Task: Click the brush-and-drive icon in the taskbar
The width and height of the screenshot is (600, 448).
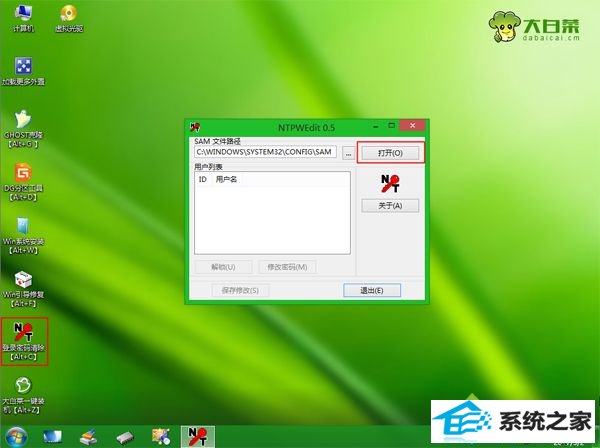Action: click(88, 437)
